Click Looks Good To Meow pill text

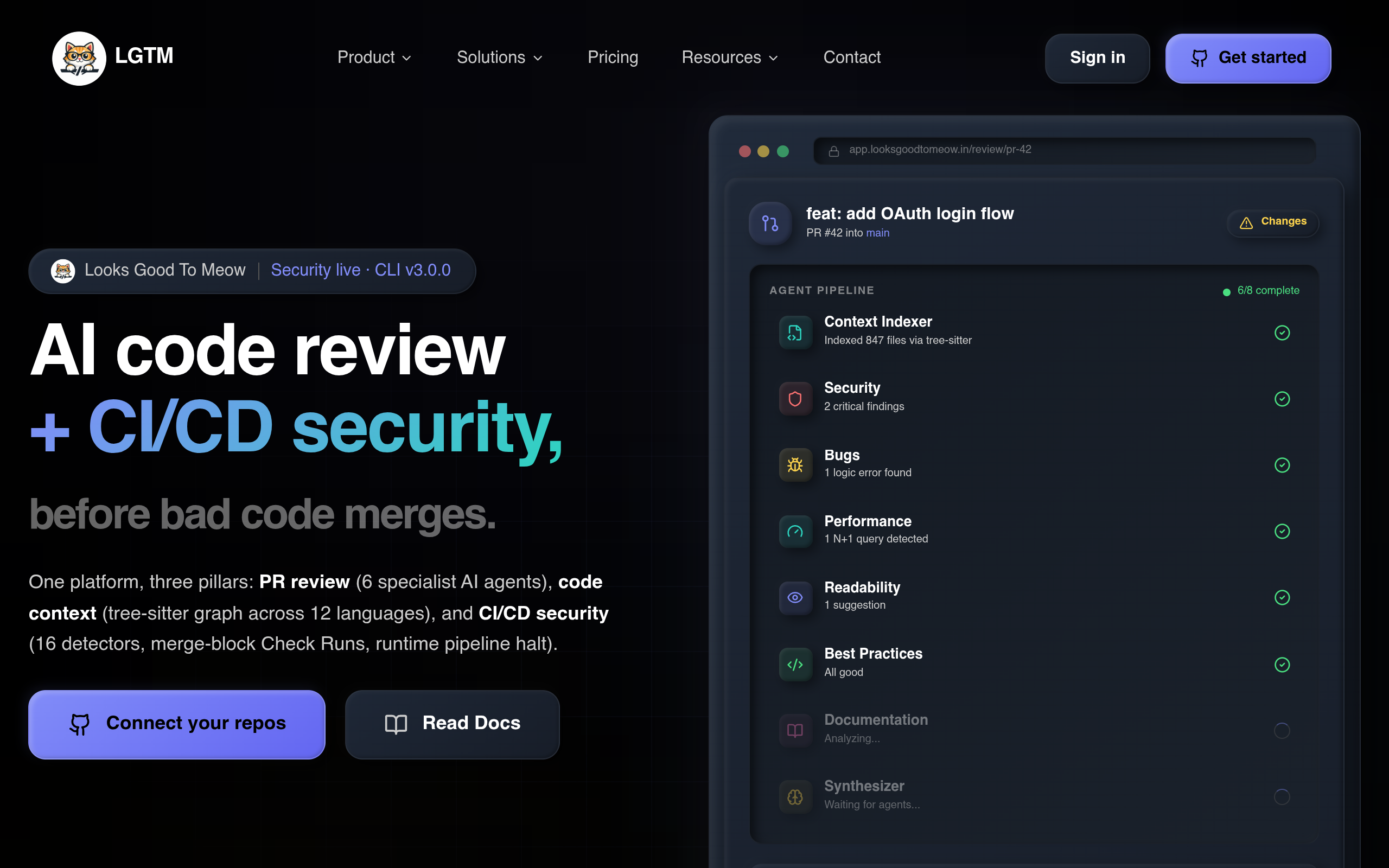click(165, 270)
